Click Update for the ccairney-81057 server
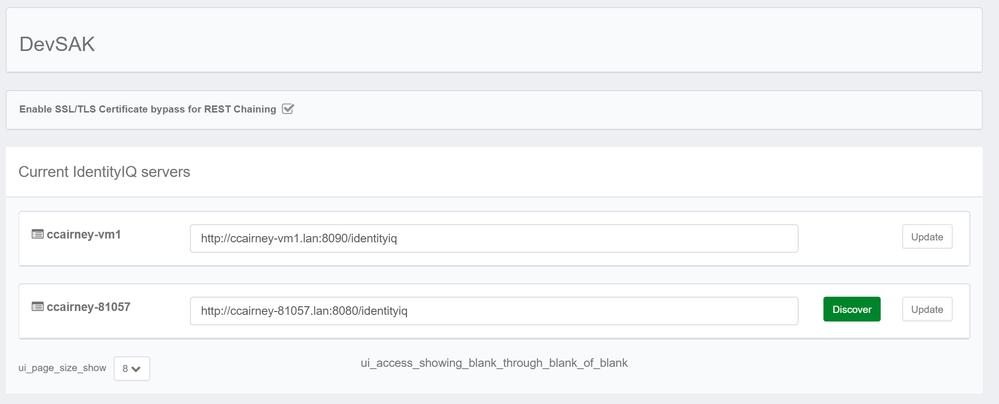999x404 pixels. pyautogui.click(x=926, y=310)
